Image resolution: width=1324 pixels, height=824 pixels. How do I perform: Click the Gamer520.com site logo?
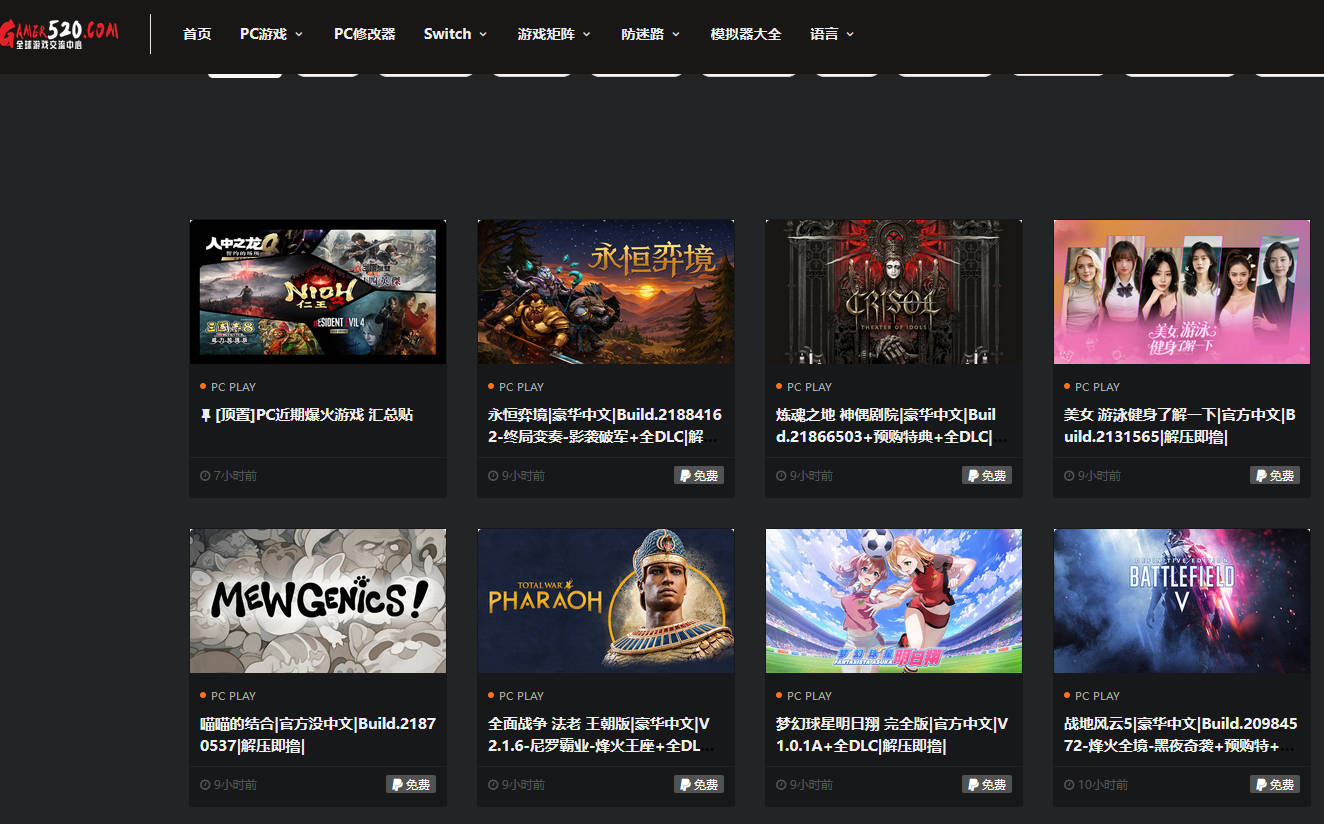tap(60, 34)
